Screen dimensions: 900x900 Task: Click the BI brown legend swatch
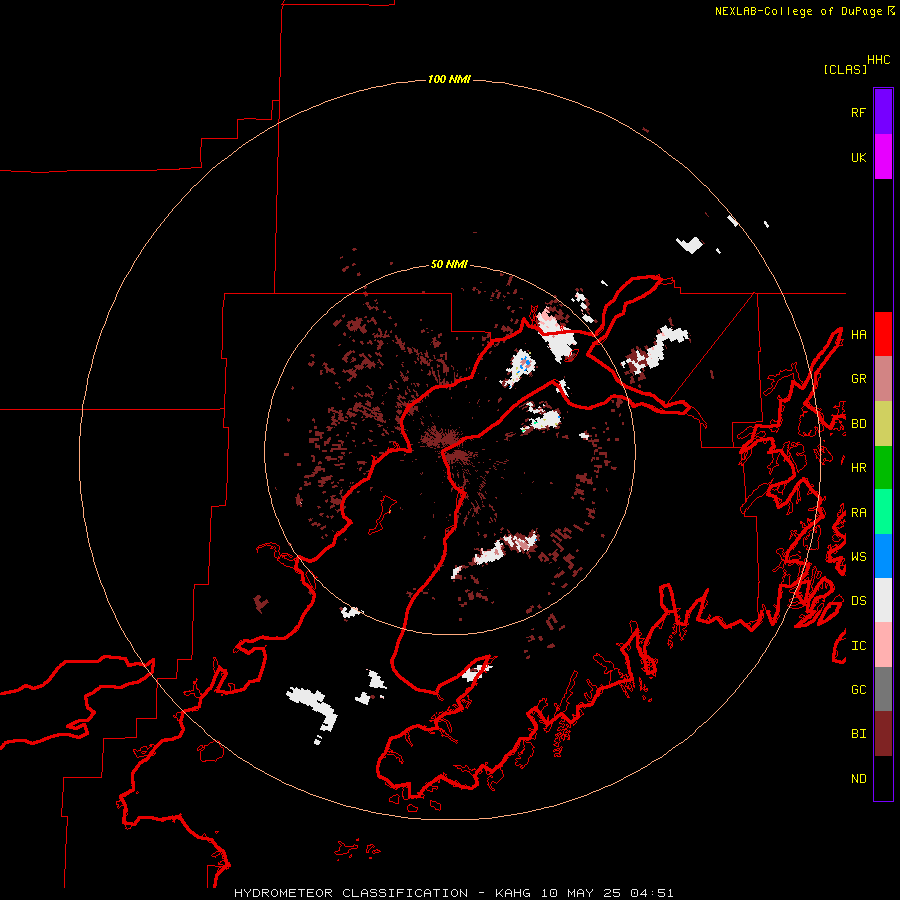click(883, 734)
